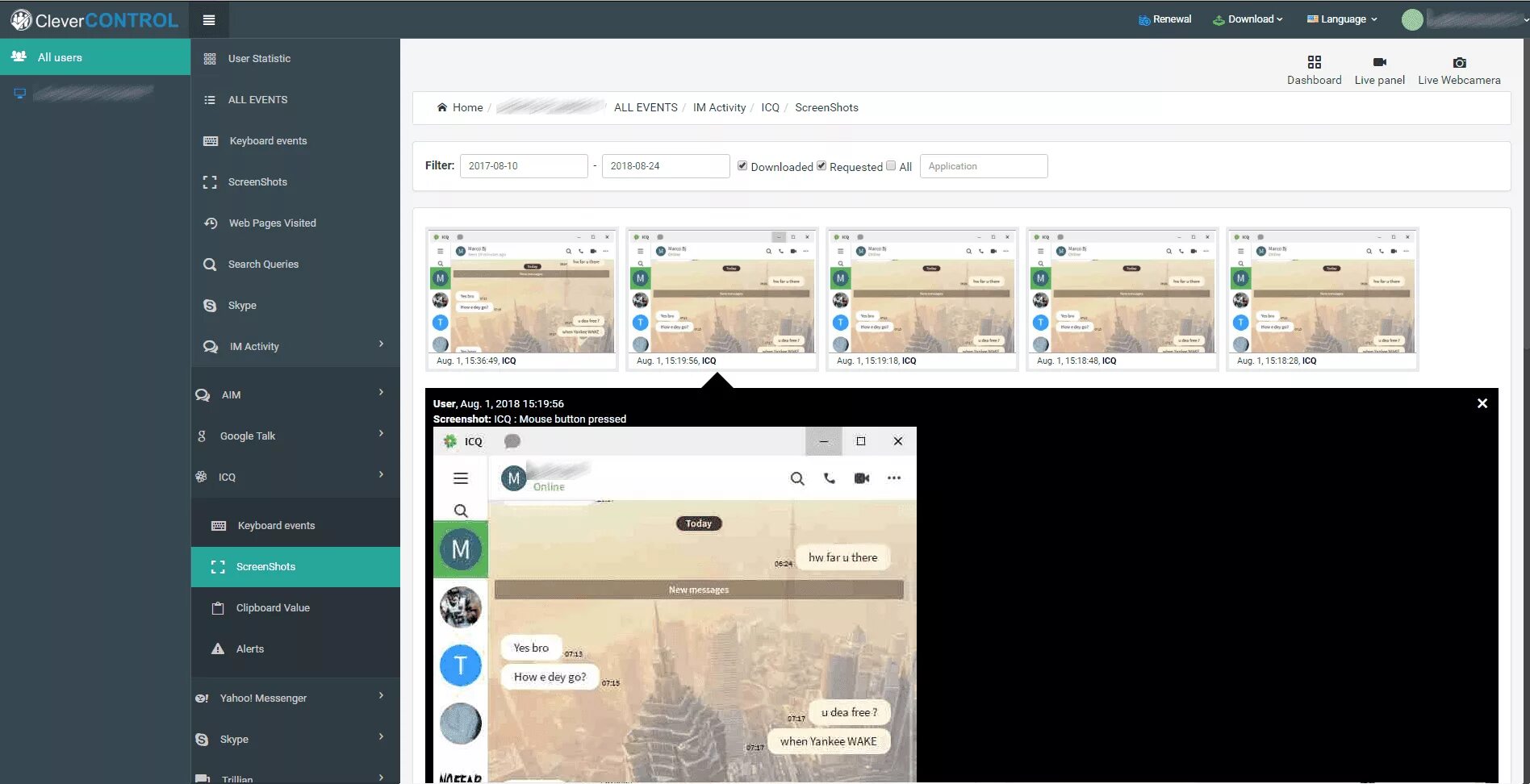Screen dimensions: 1530x784
Task: Open the Download dropdown menu
Action: coord(1248,19)
